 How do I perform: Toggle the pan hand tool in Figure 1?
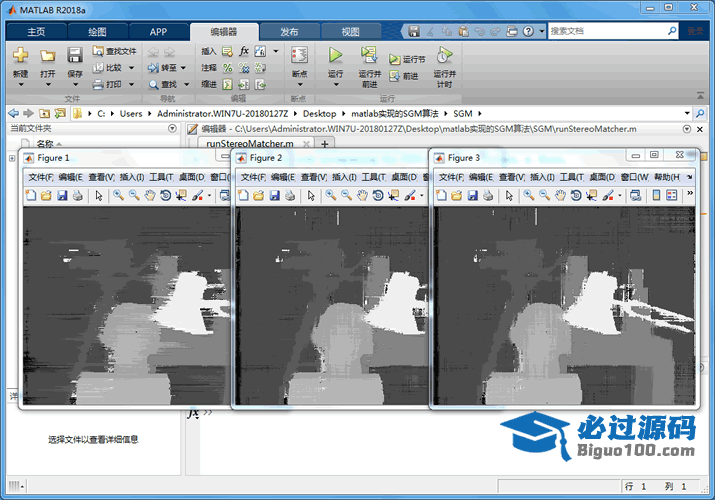[x=149, y=195]
